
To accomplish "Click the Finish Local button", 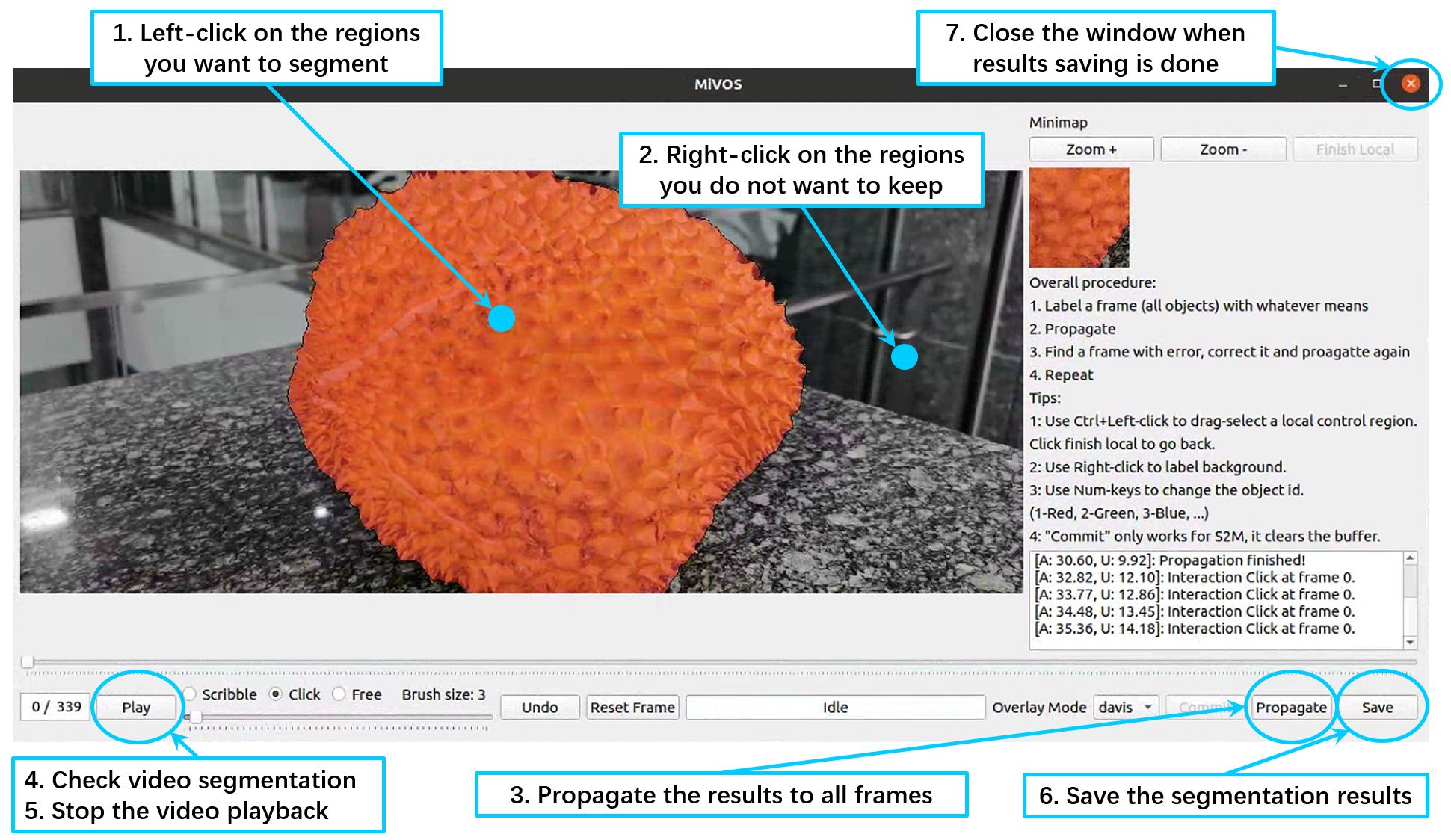I will tap(1355, 149).
